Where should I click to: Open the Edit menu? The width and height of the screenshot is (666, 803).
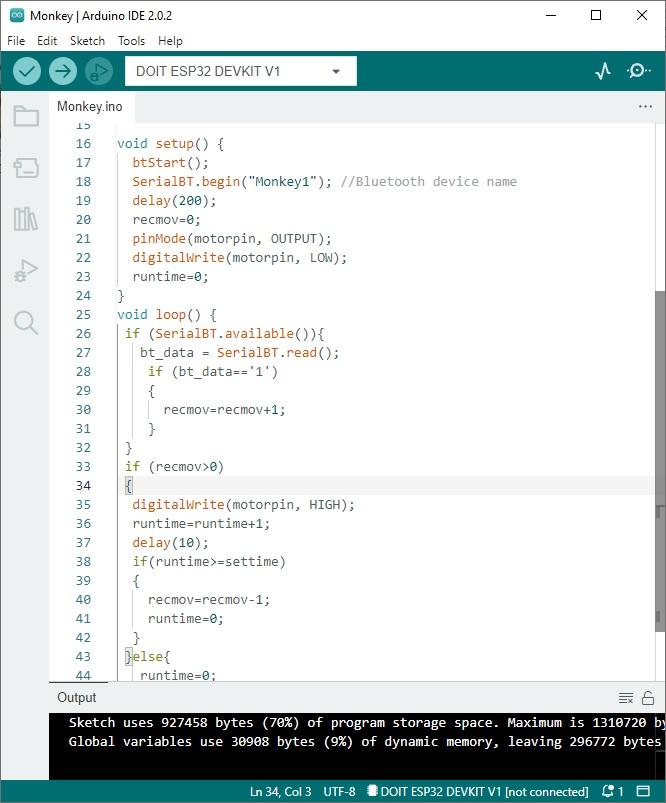tap(47, 41)
